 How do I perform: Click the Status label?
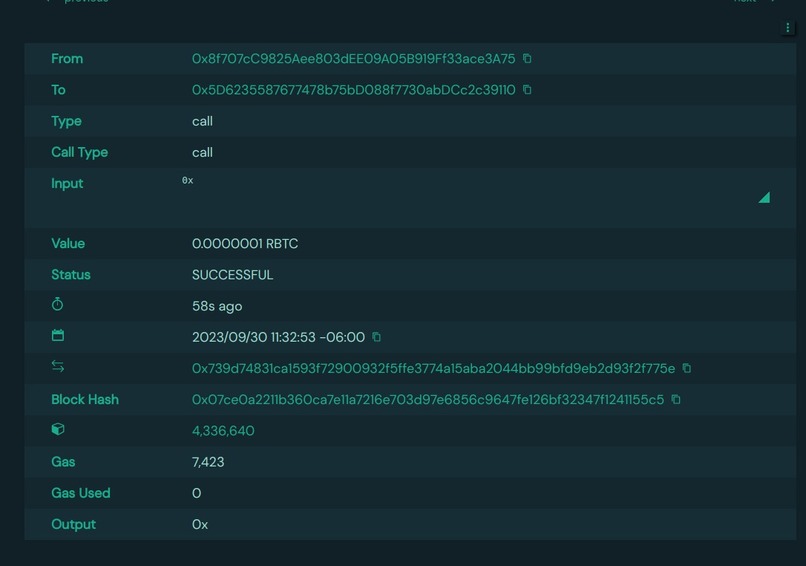tap(71, 275)
